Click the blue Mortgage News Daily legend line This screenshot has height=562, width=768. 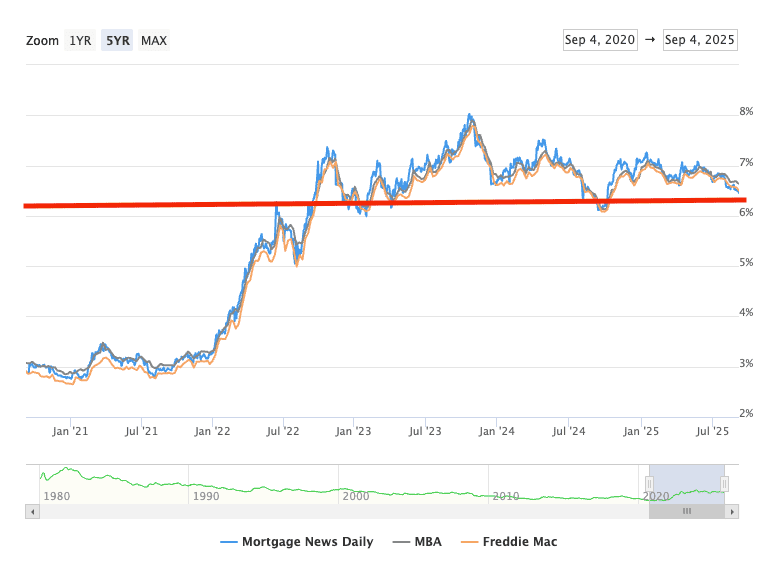click(229, 542)
